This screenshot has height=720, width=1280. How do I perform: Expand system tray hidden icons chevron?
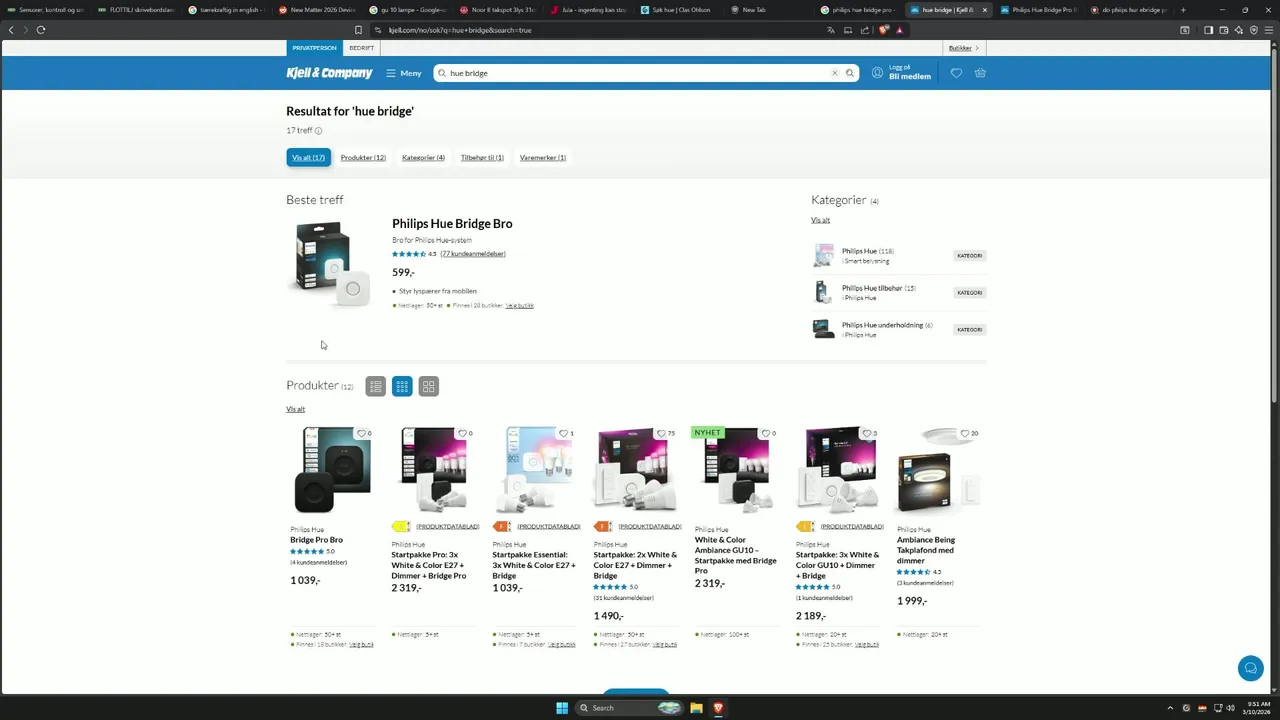(x=1171, y=708)
